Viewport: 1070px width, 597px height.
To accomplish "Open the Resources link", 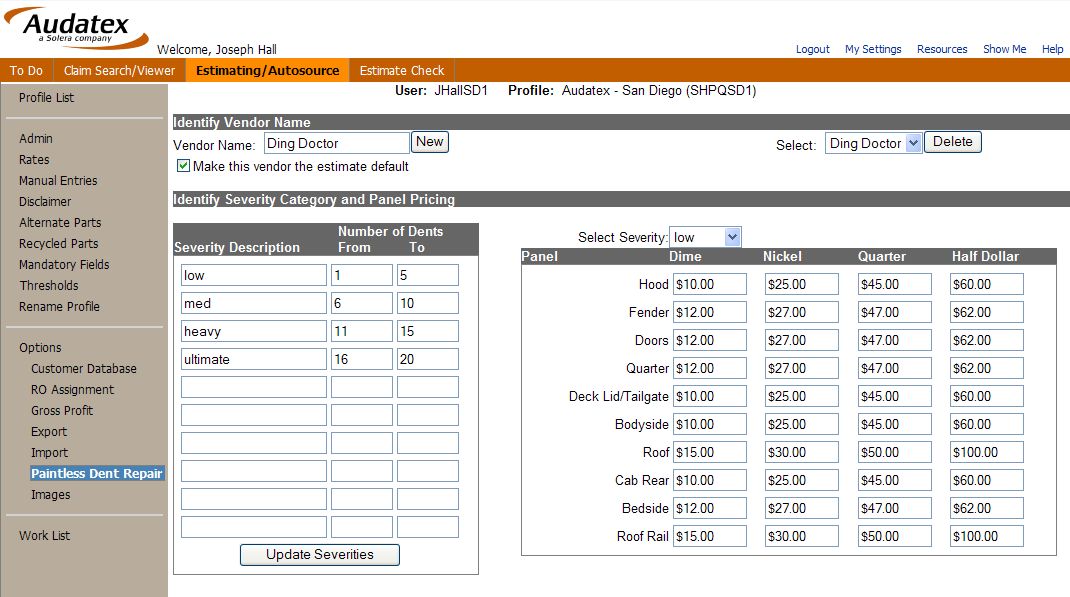I will [x=942, y=49].
